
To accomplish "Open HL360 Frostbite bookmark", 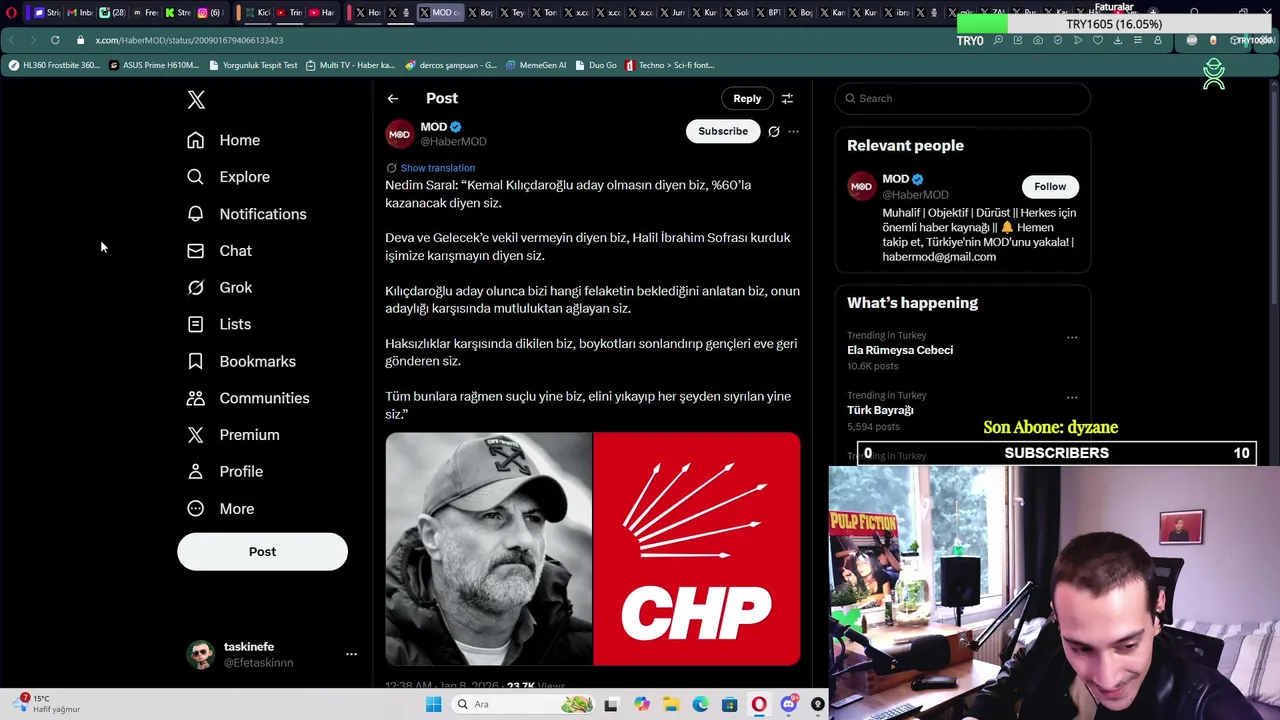I will (x=54, y=65).
